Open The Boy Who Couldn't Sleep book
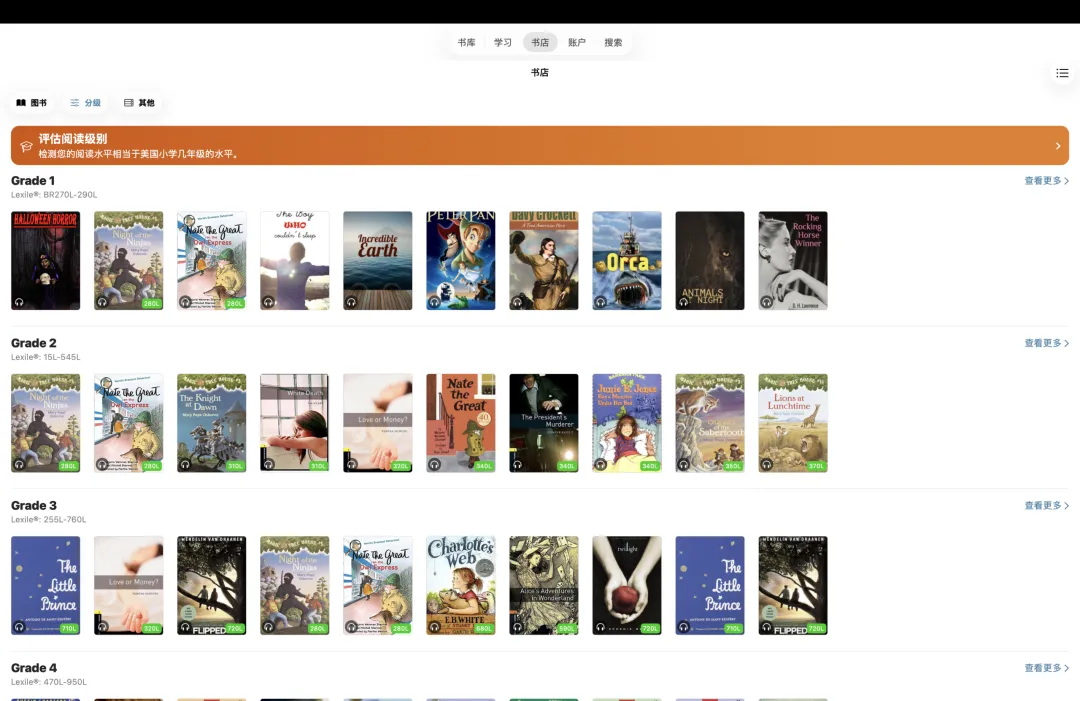 coord(295,260)
